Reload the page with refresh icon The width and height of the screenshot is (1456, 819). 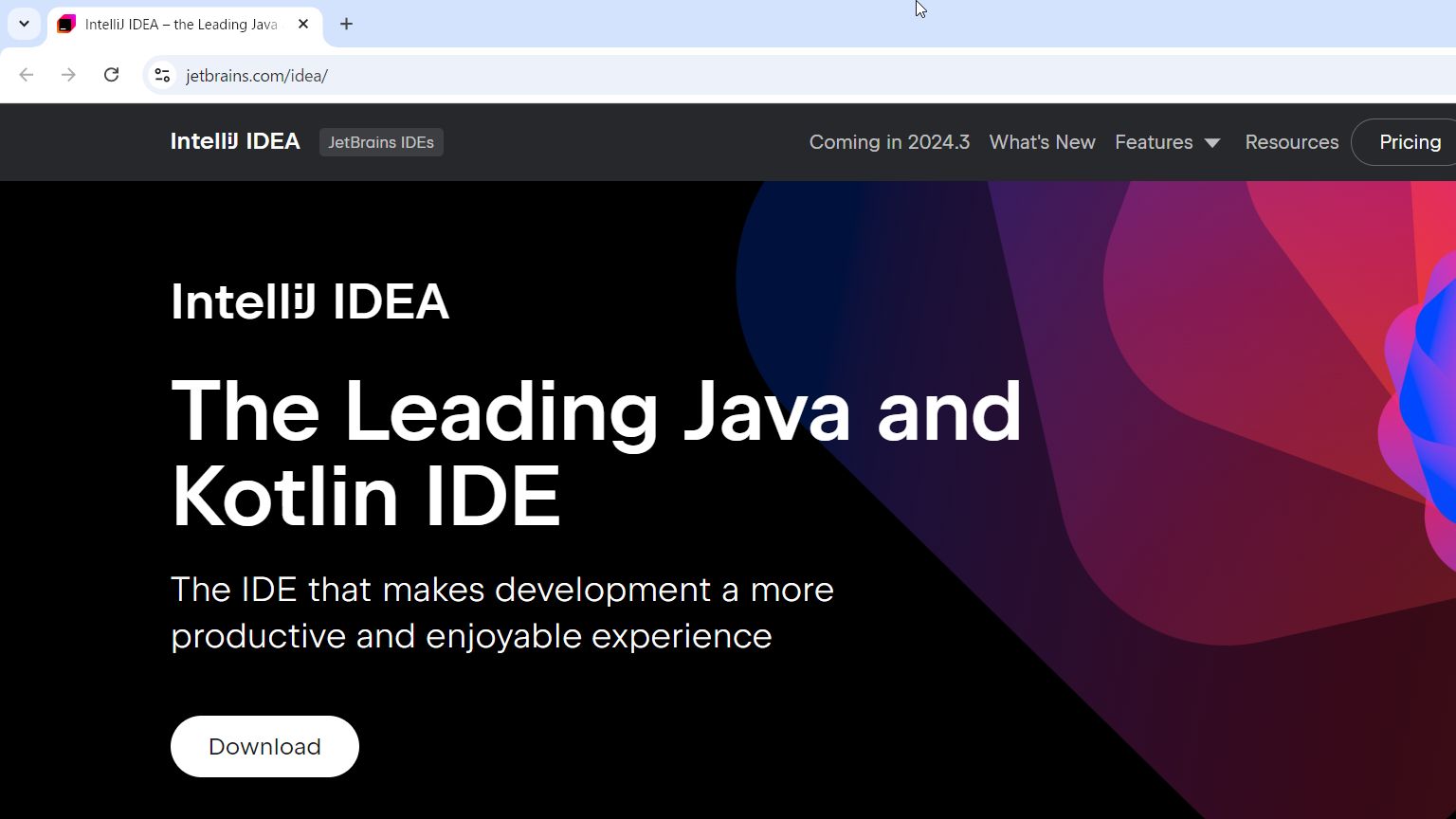pos(111,75)
